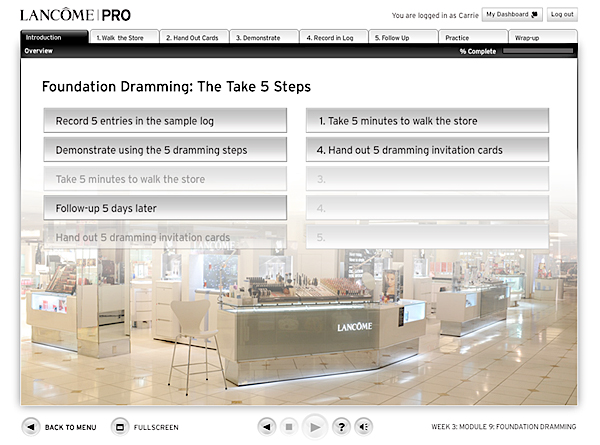Click the % Complete progress bar

[538, 51]
